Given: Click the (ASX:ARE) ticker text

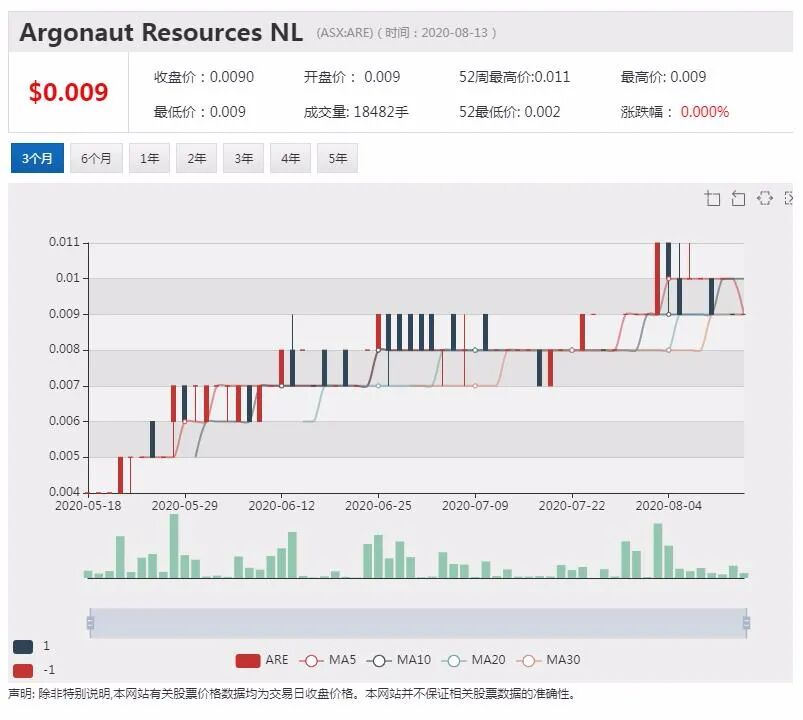Looking at the screenshot, I should [x=345, y=33].
